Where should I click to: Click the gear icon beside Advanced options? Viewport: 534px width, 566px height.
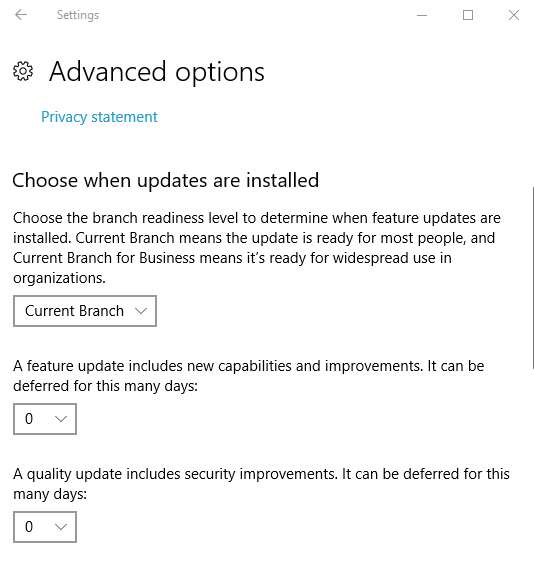(23, 71)
